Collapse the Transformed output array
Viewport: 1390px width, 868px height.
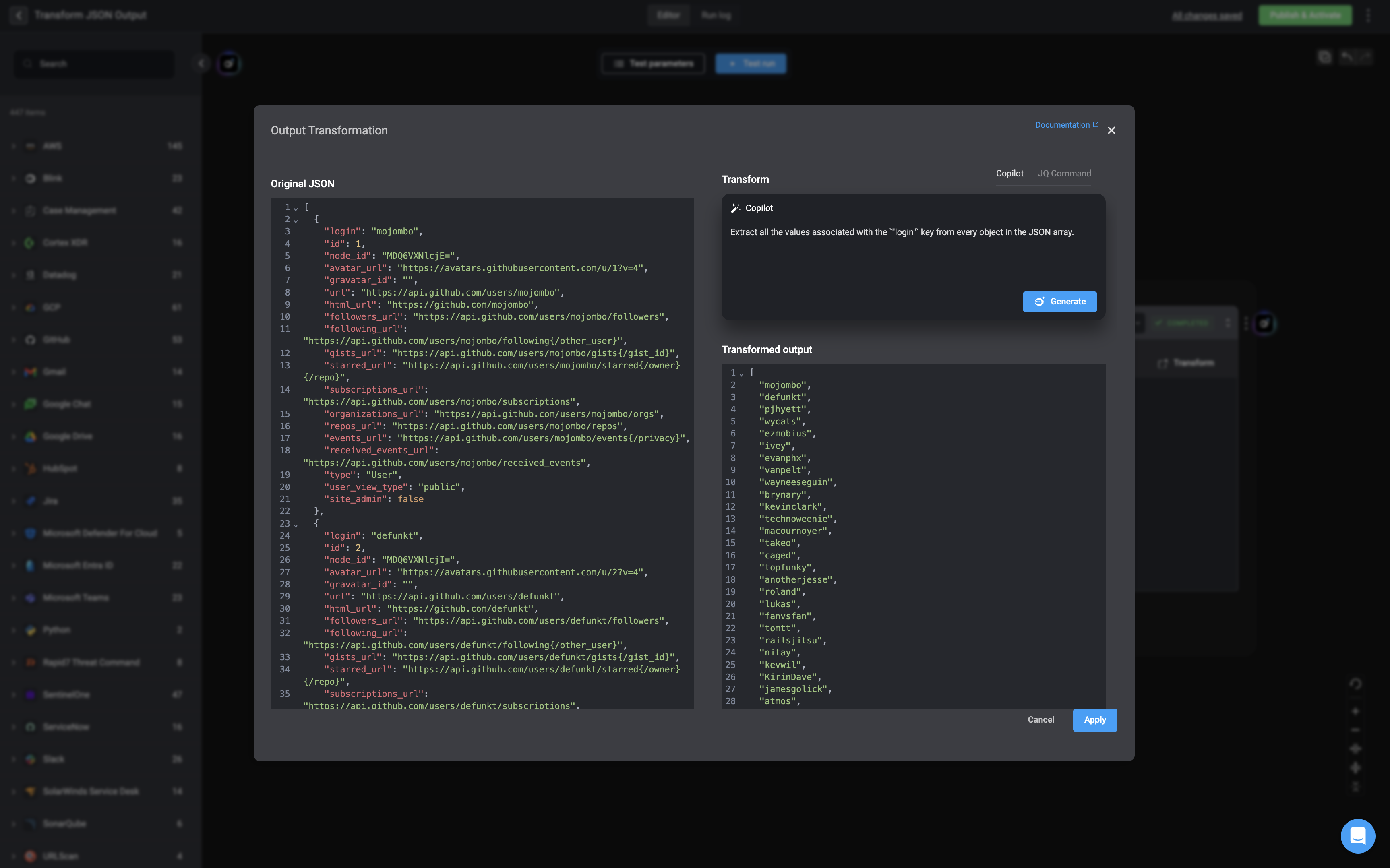(x=741, y=374)
